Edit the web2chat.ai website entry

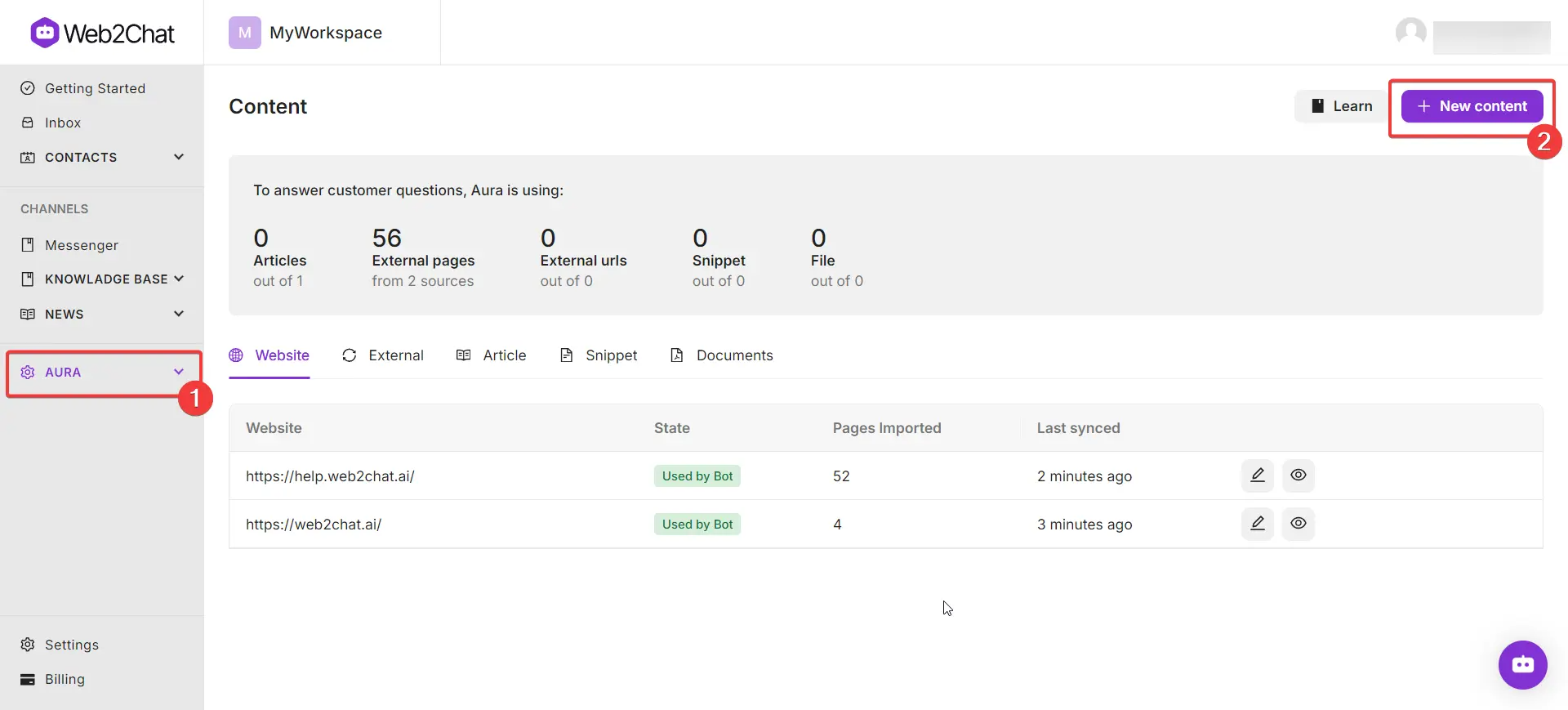(1258, 524)
